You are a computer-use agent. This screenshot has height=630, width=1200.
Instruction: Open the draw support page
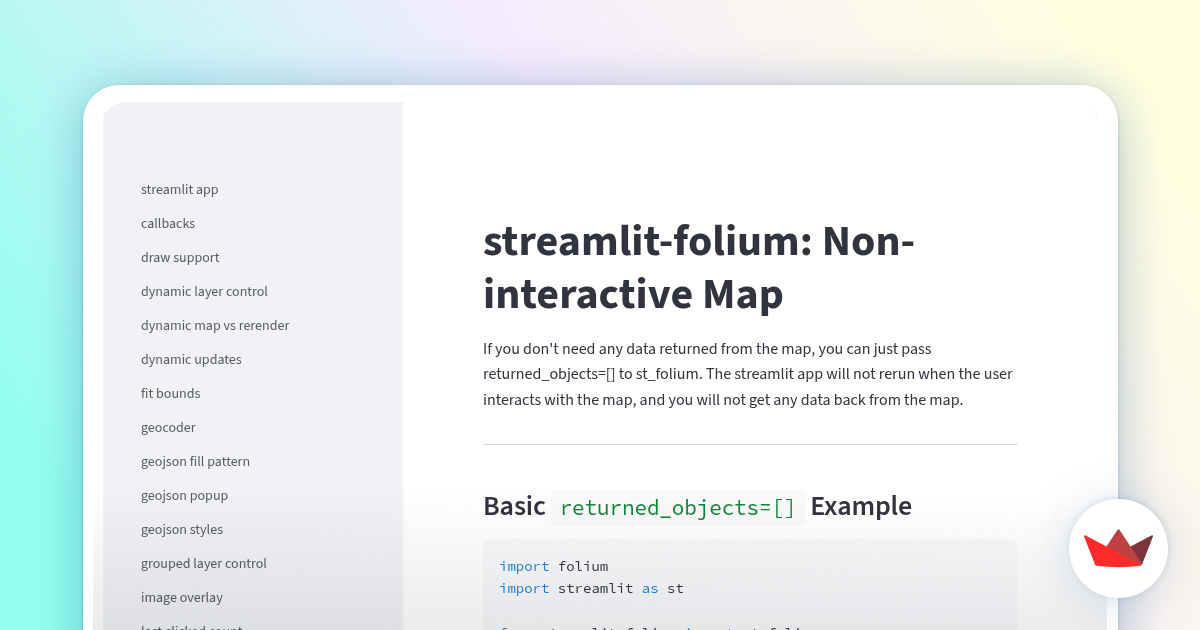180,257
